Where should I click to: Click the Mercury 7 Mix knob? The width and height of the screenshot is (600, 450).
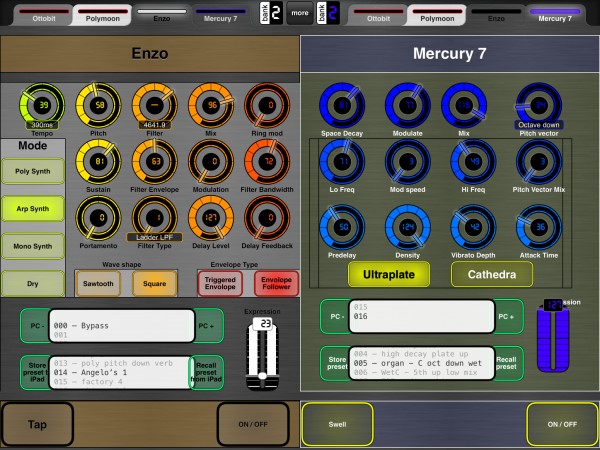point(464,105)
